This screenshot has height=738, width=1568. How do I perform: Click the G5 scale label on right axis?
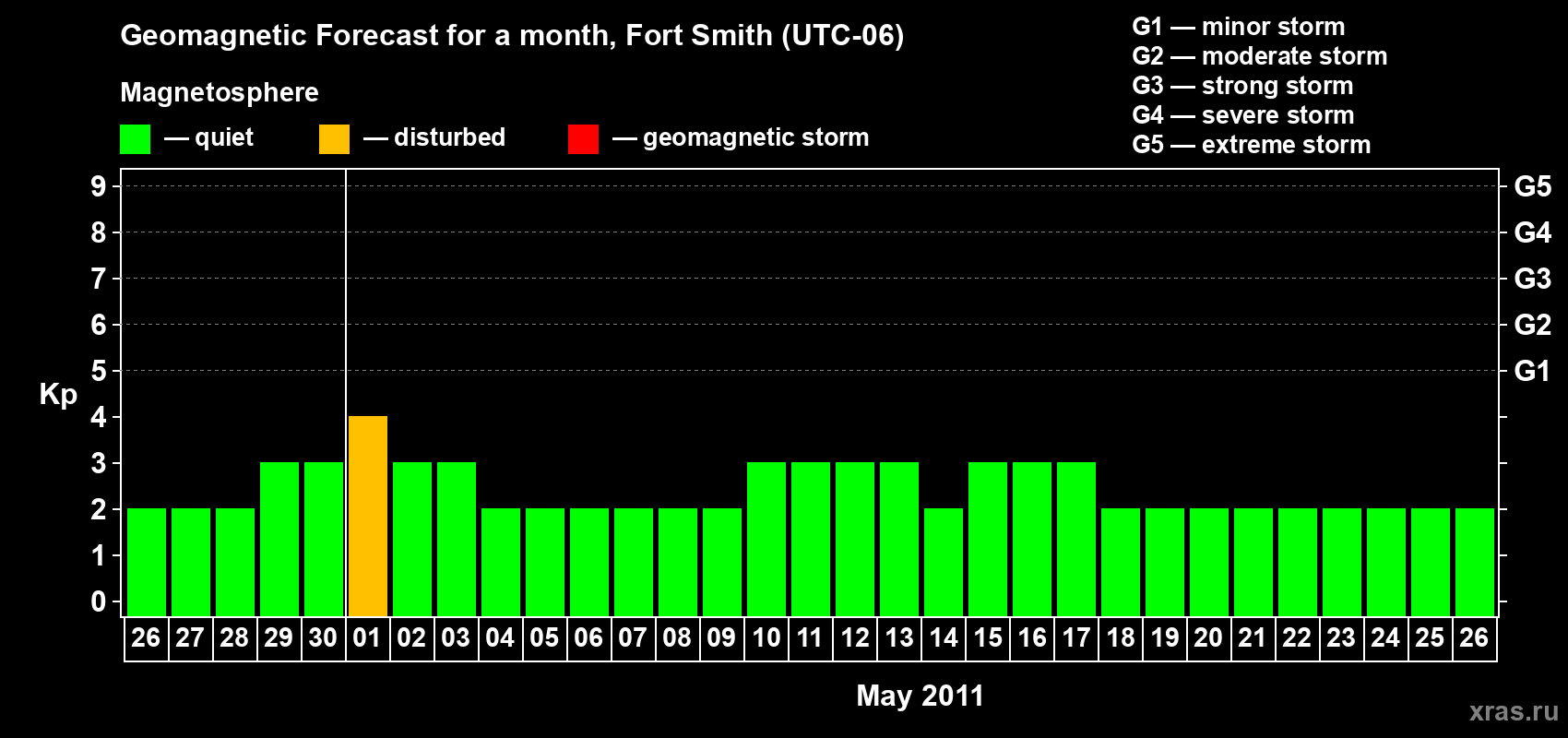coord(1533,186)
